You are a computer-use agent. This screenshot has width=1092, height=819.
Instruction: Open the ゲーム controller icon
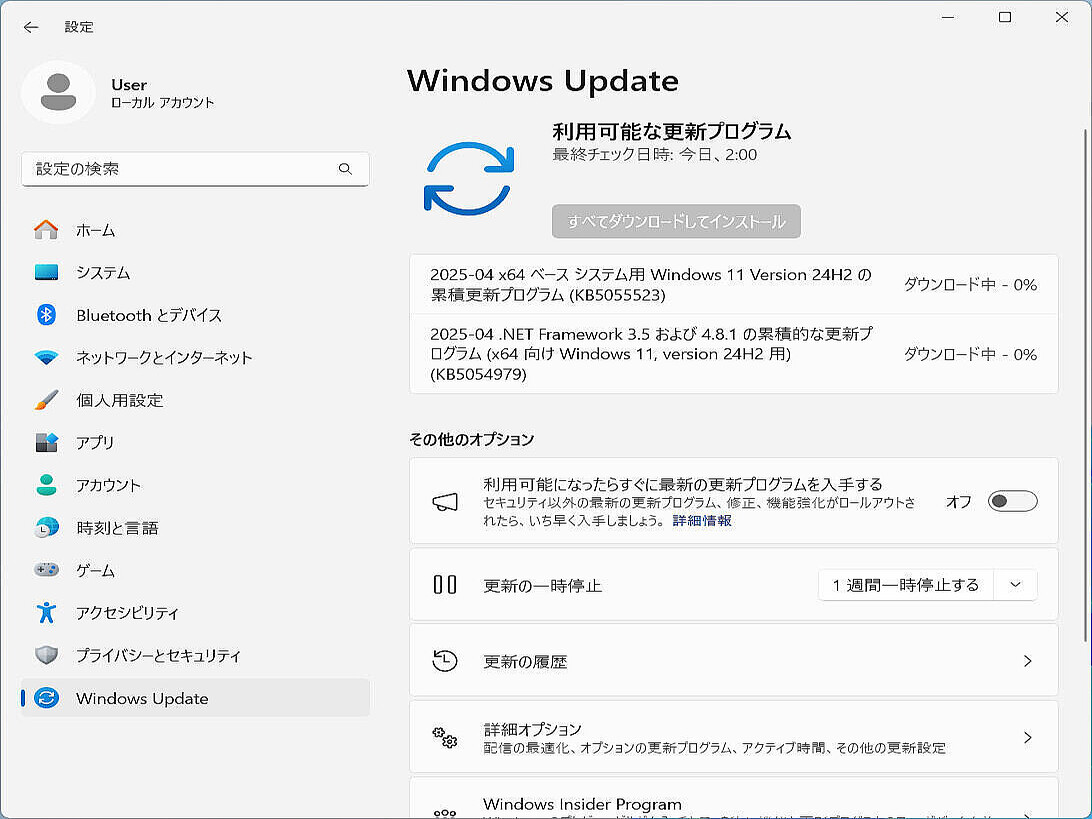tap(46, 570)
